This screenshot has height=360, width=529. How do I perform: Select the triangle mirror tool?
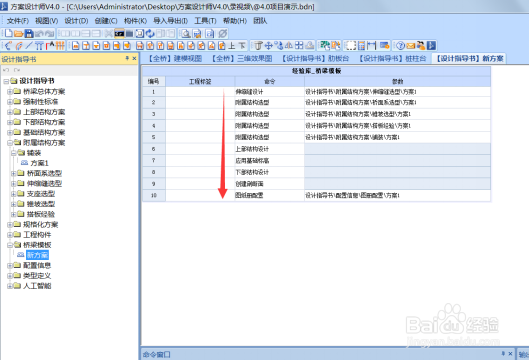[289, 45]
